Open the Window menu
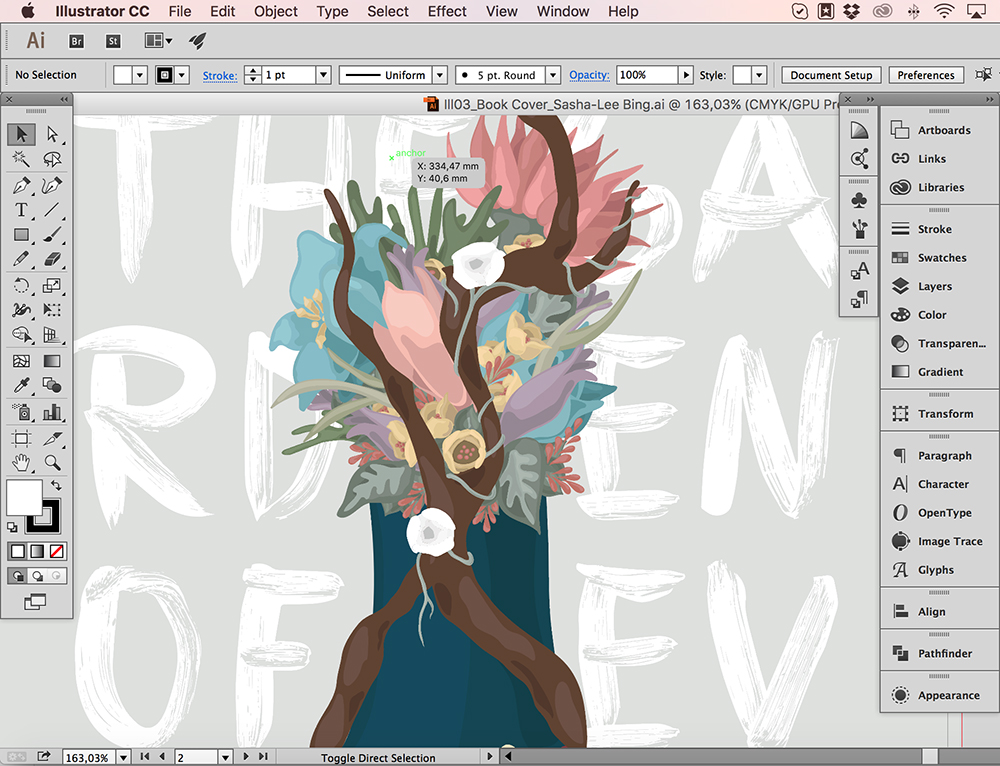 click(x=562, y=12)
